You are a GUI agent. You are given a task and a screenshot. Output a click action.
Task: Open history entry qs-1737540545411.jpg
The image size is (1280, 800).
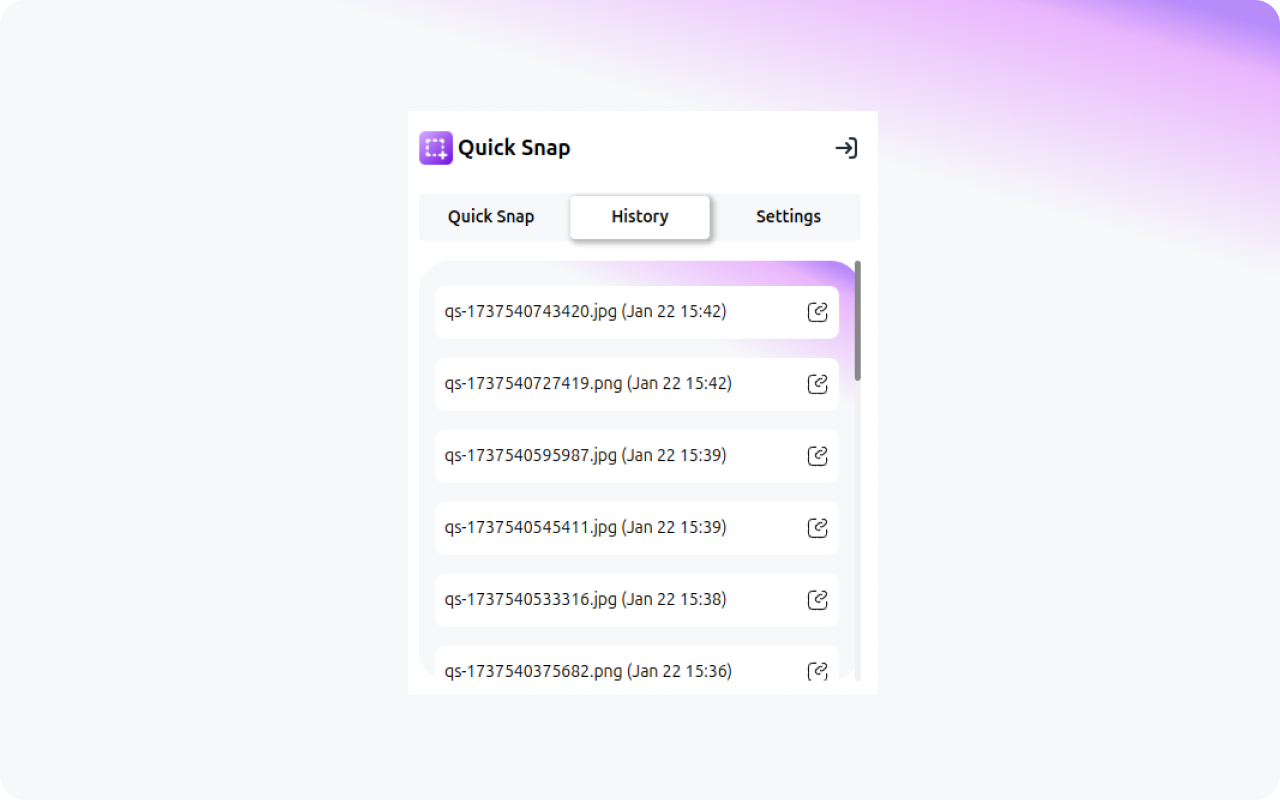coord(585,528)
